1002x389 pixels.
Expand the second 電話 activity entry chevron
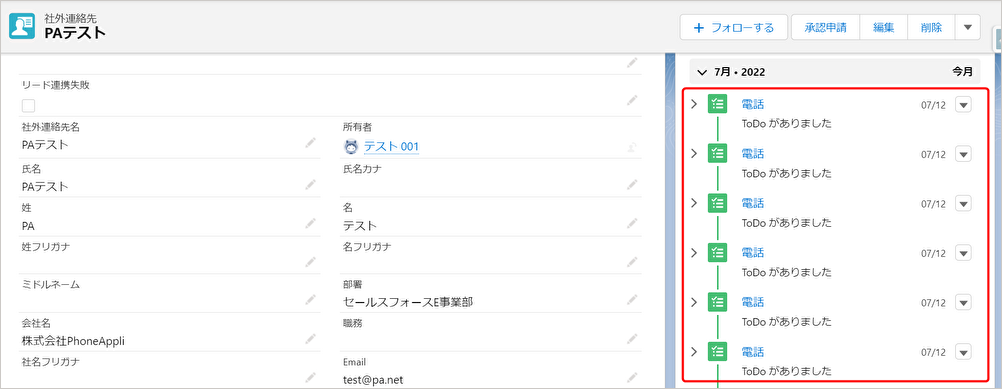tap(694, 153)
